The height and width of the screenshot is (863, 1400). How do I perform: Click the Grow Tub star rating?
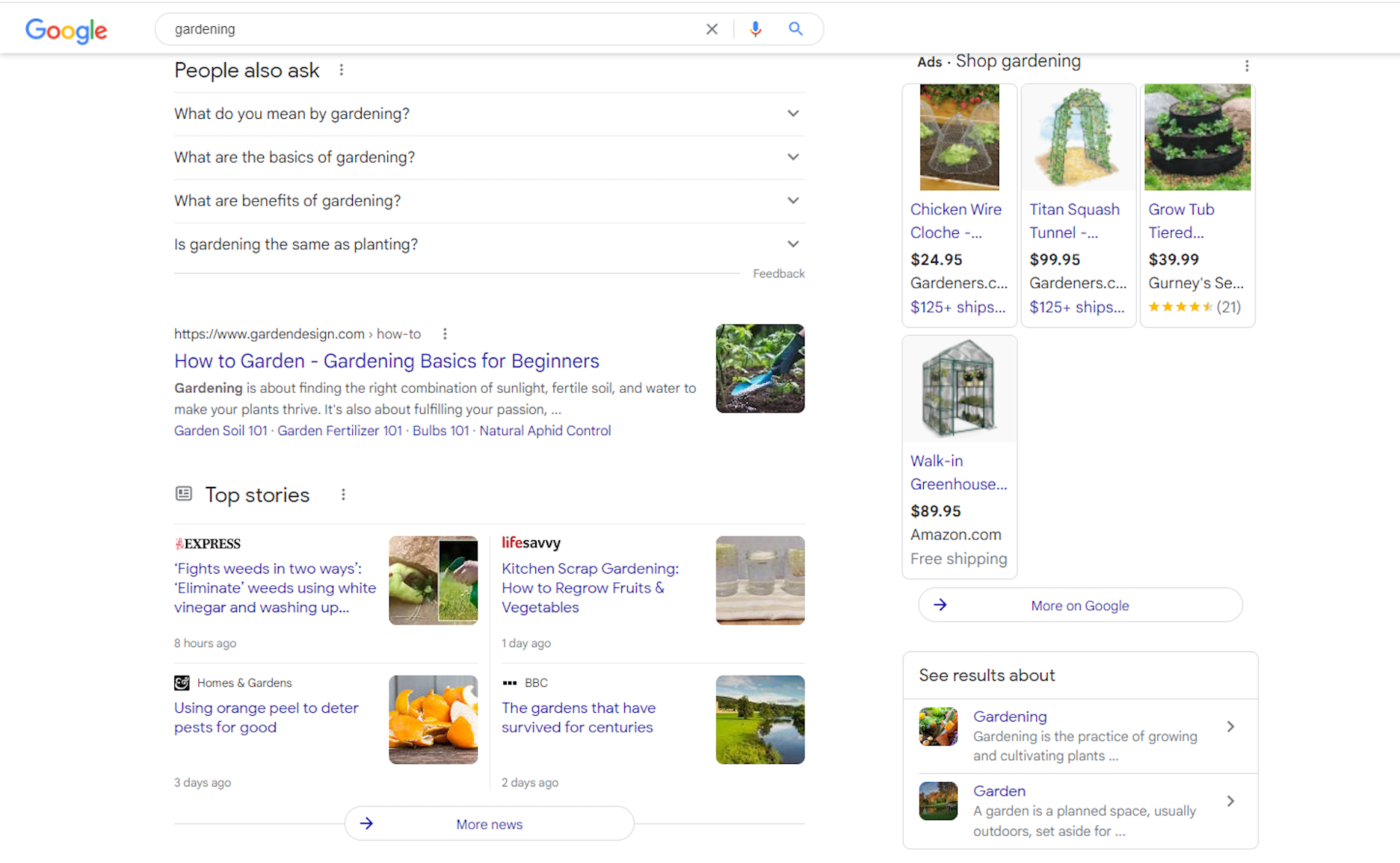click(x=1180, y=307)
